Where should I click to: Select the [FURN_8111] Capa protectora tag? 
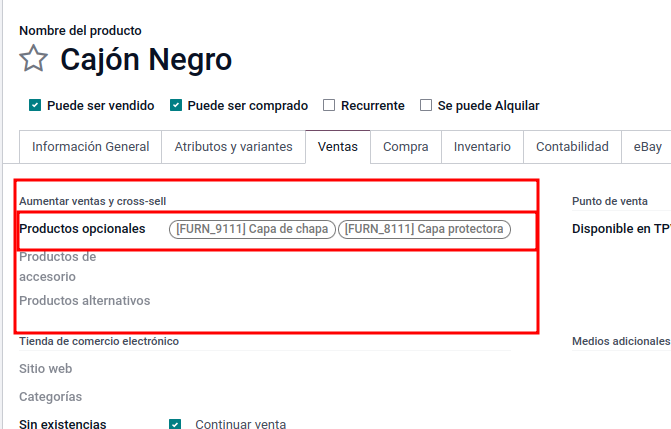pos(424,229)
